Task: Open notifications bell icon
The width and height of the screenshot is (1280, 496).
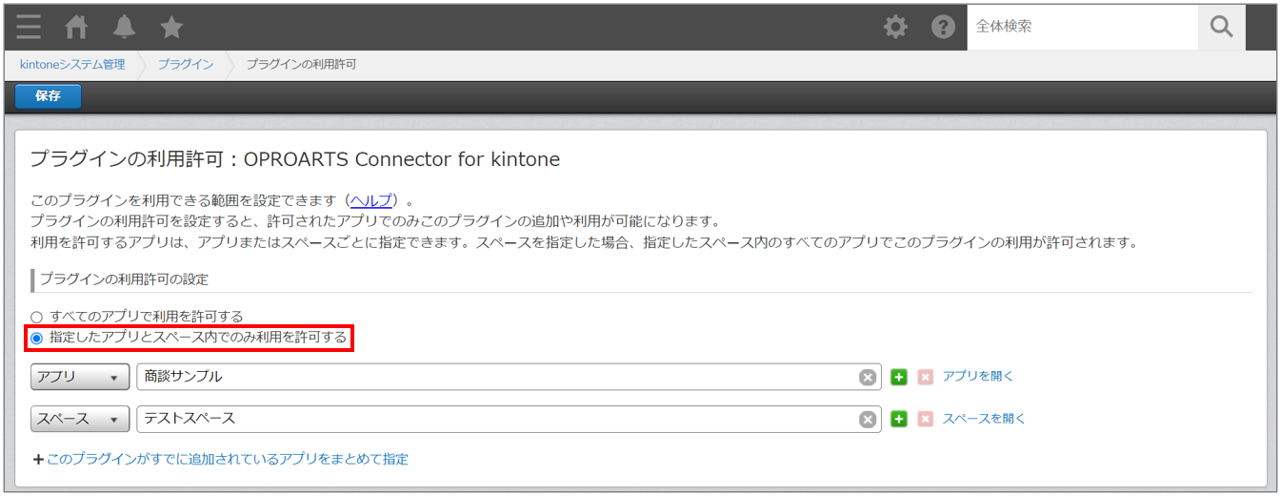Action: pos(124,27)
